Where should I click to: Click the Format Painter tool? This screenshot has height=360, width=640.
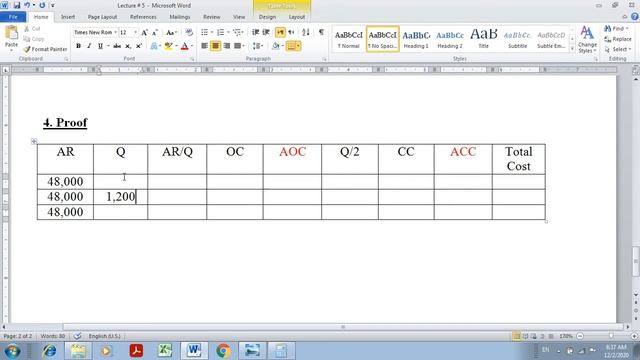point(45,49)
